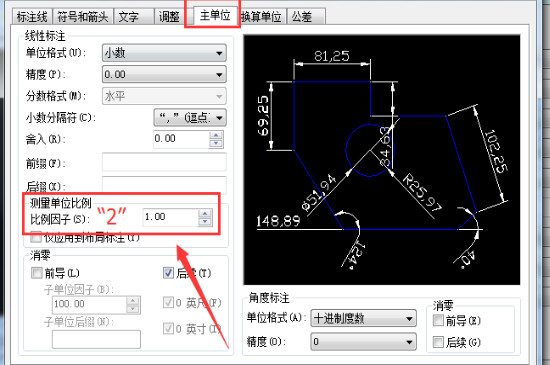The image size is (550, 365).
Task: Open the 换算单位 tab
Action: [262, 16]
